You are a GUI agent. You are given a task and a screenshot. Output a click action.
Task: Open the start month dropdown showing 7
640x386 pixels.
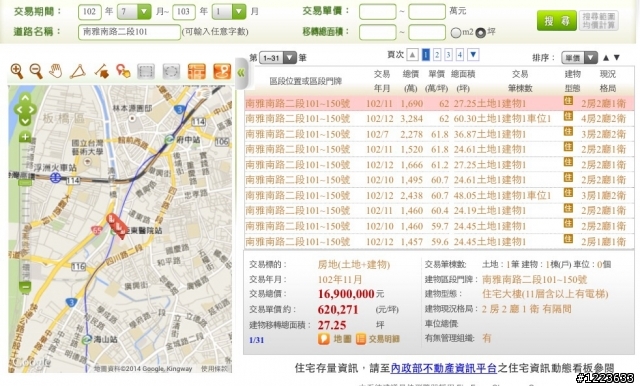[134, 11]
